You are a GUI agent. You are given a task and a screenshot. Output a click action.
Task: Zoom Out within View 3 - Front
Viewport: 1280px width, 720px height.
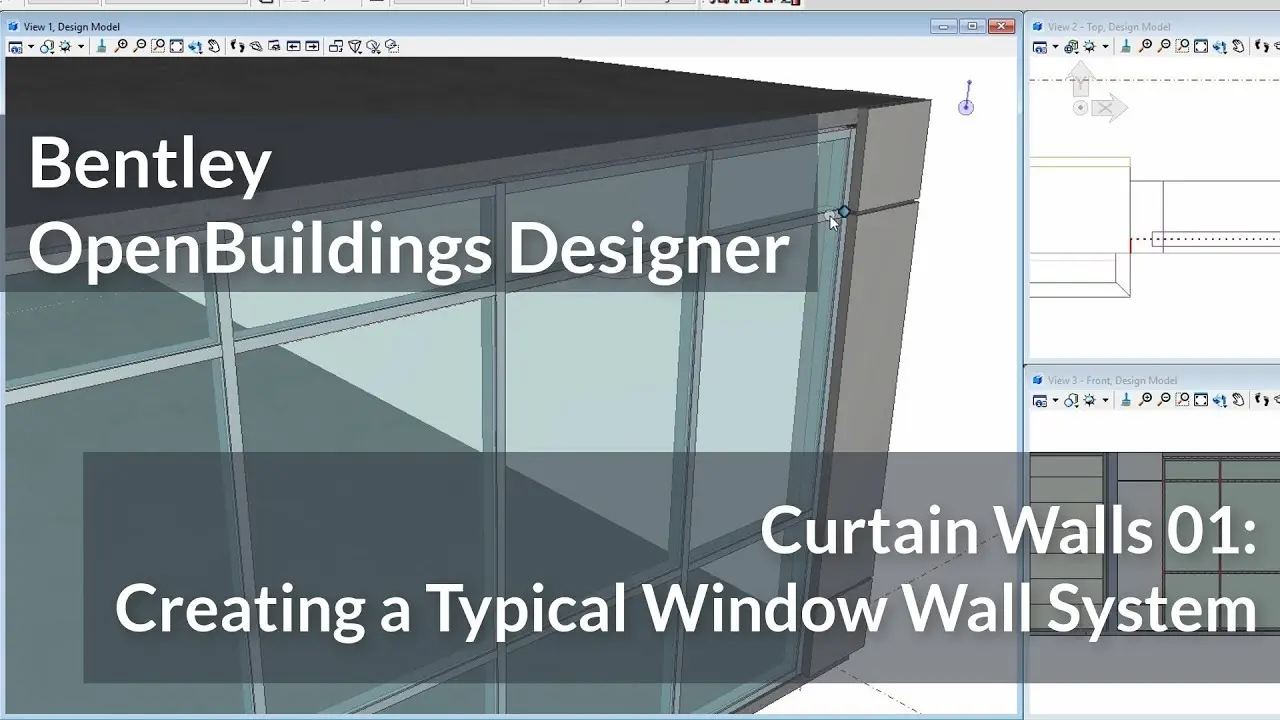[1164, 400]
